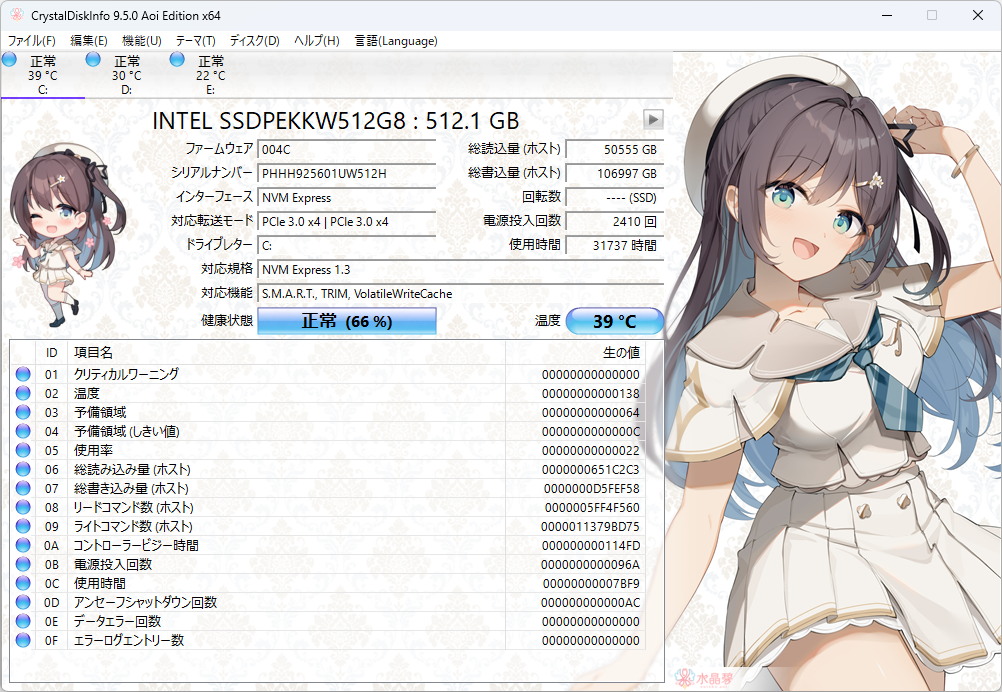Click the blue icon beside クリティカルワーニング attribute
Viewport: 1002px width, 692px height.
coord(22,374)
